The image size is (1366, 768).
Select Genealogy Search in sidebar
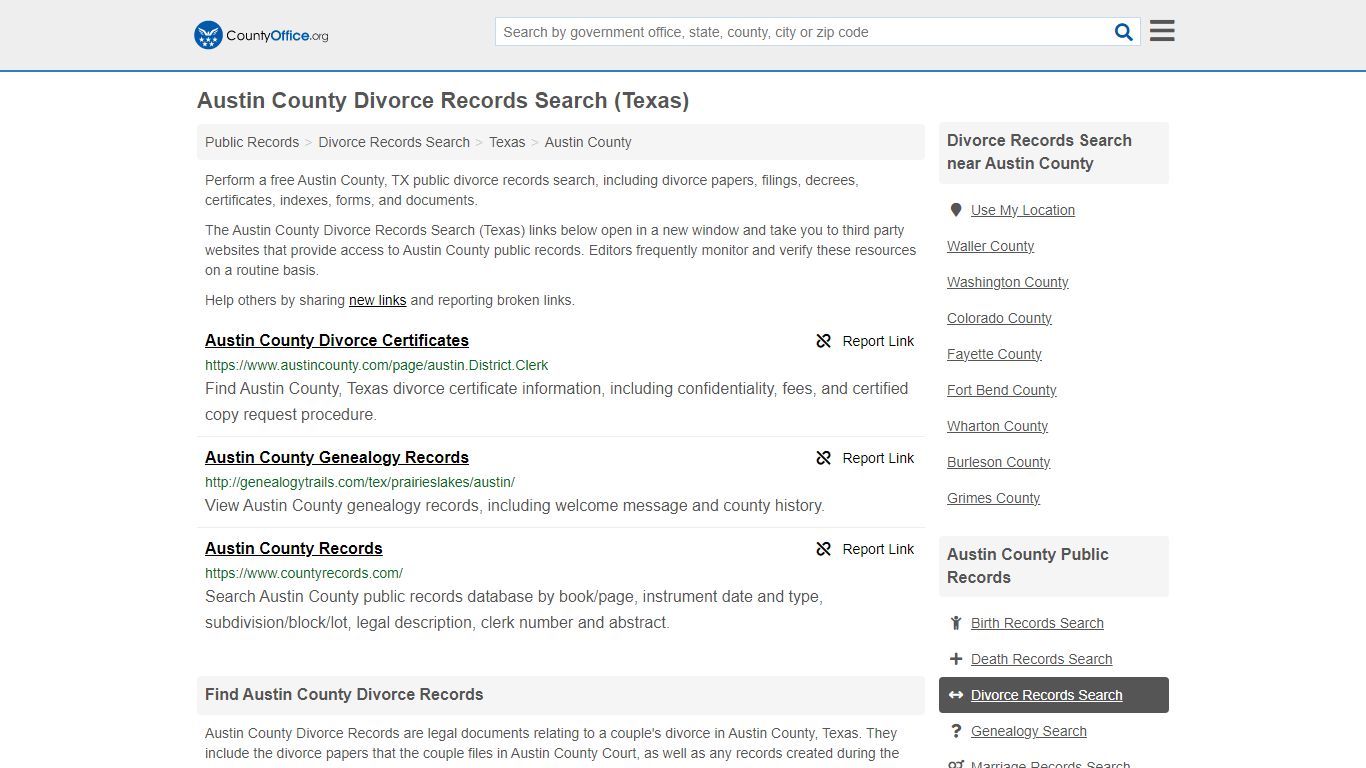point(1028,731)
